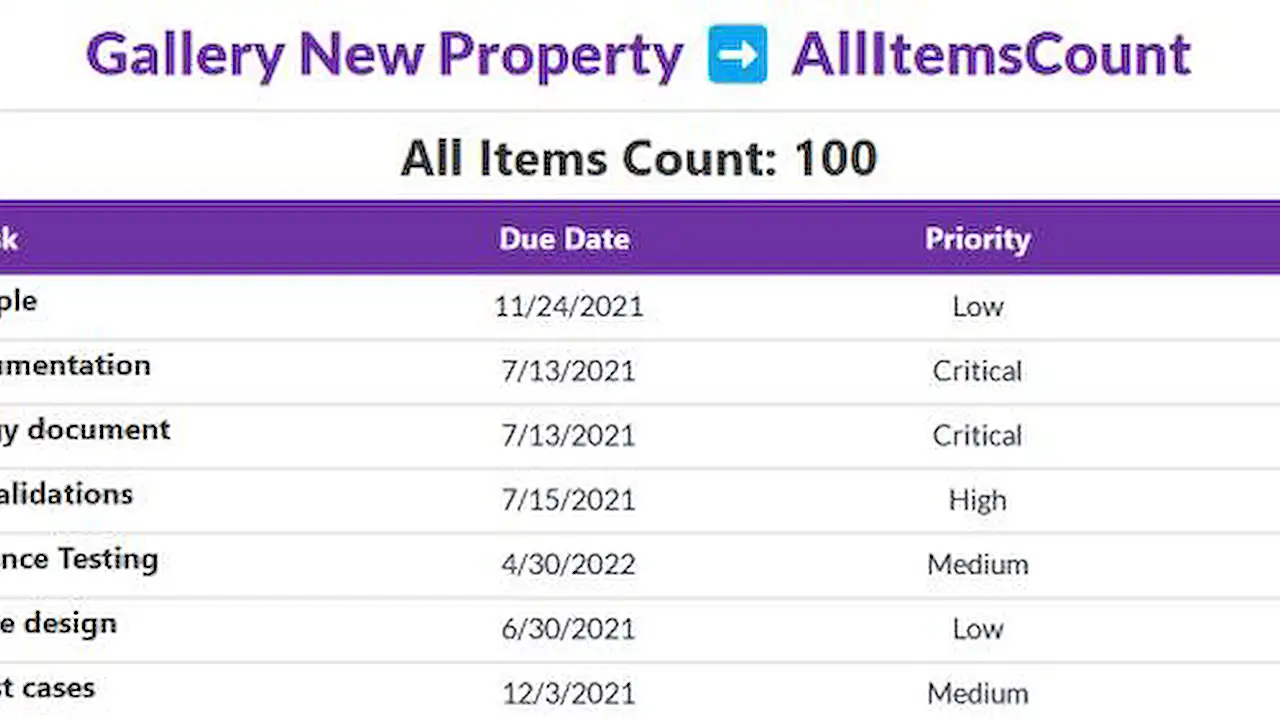Click the 'validations' task row title

pyautogui.click(x=66, y=494)
